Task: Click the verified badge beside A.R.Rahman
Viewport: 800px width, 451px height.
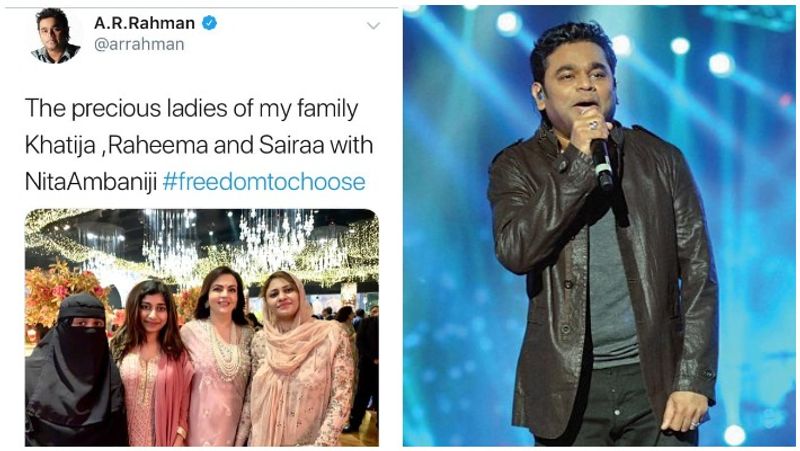Action: [208, 22]
